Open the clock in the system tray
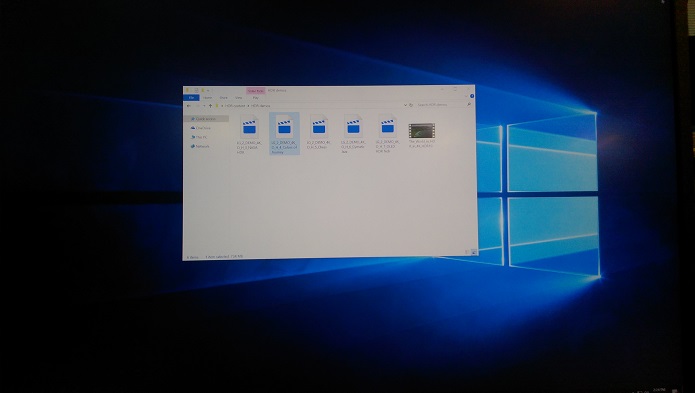Screen dimensions: 695x393 (x=659, y=391)
